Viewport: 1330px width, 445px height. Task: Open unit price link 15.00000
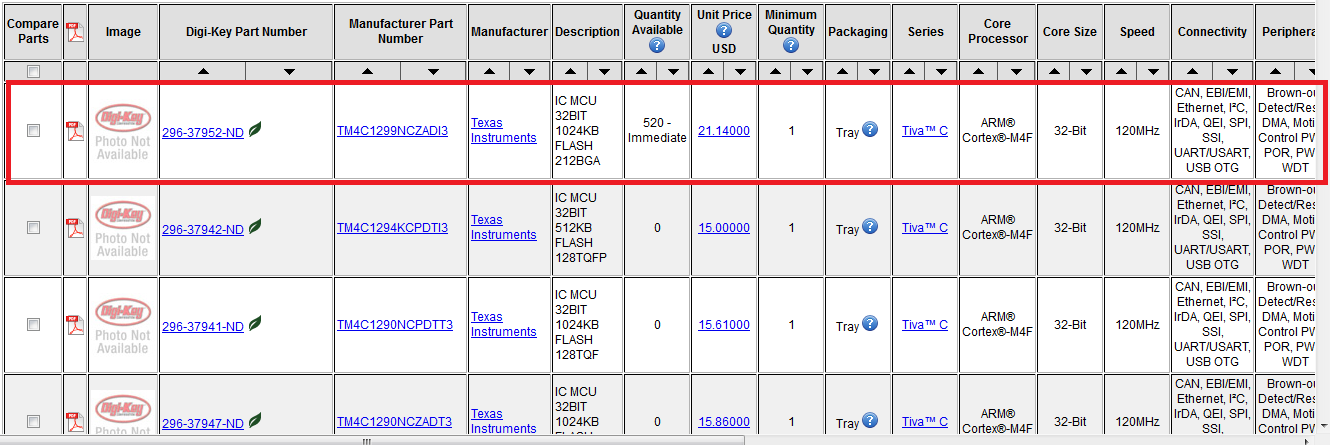(x=724, y=228)
